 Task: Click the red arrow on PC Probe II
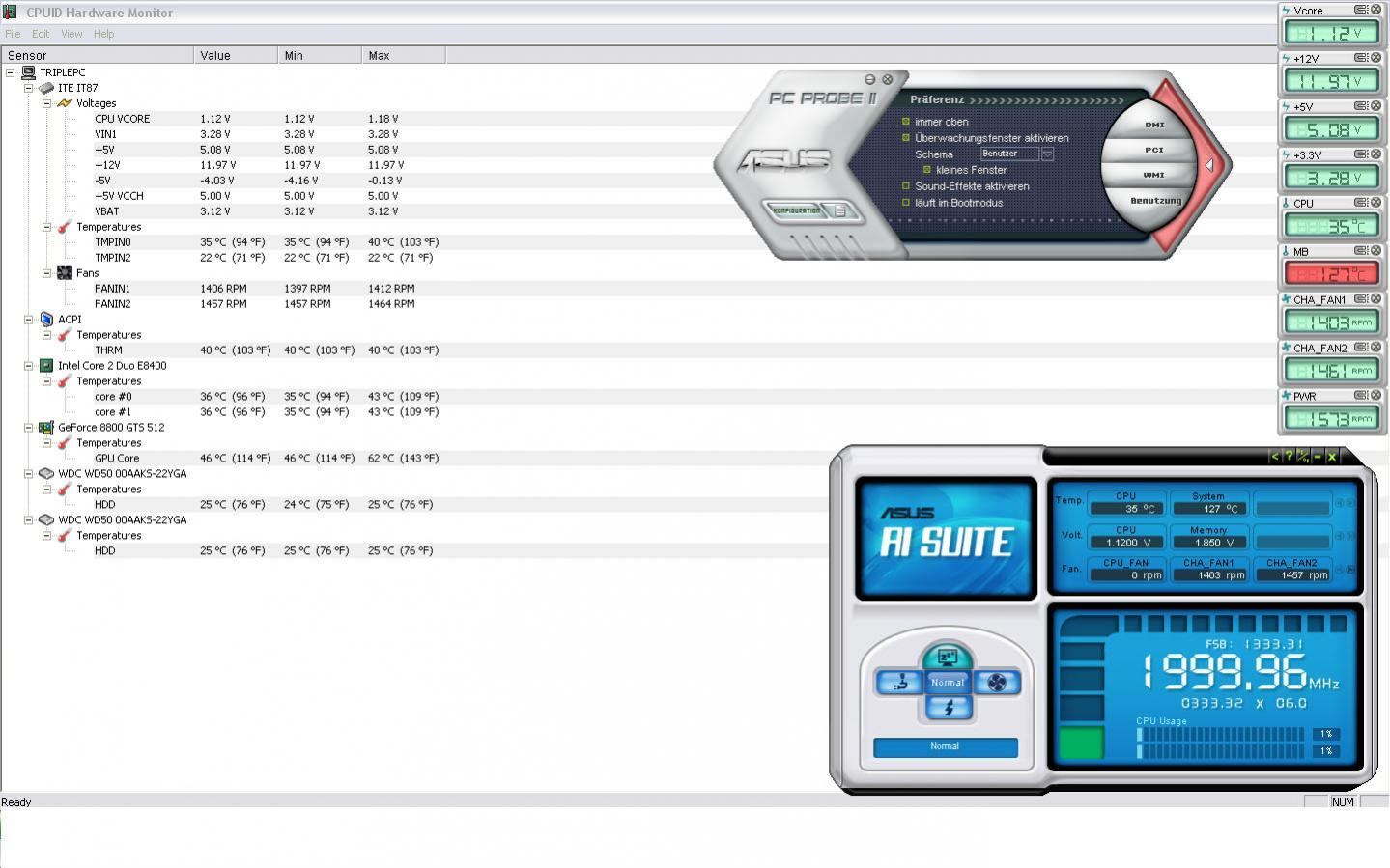pyautogui.click(x=1208, y=165)
